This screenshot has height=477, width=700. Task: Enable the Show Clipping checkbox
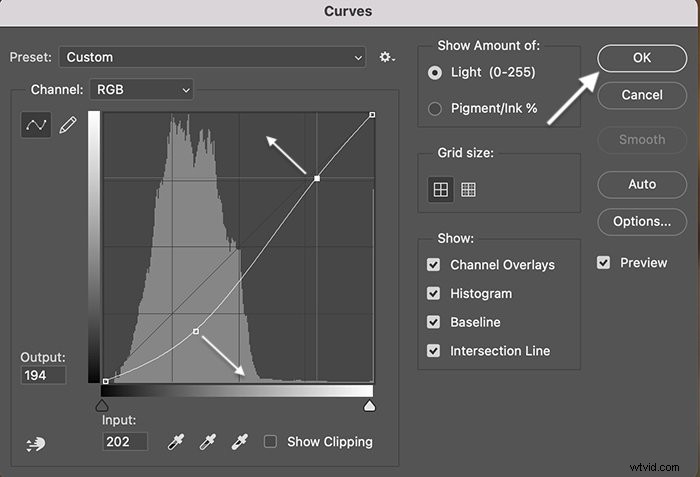270,442
